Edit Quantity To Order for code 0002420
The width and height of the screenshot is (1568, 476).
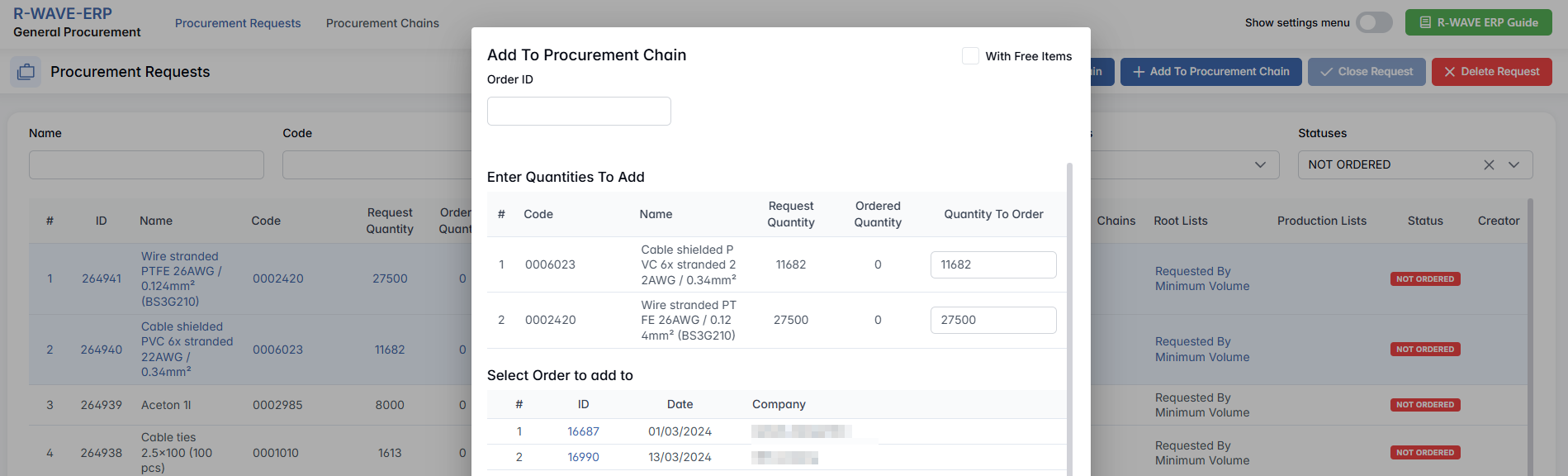tap(992, 320)
